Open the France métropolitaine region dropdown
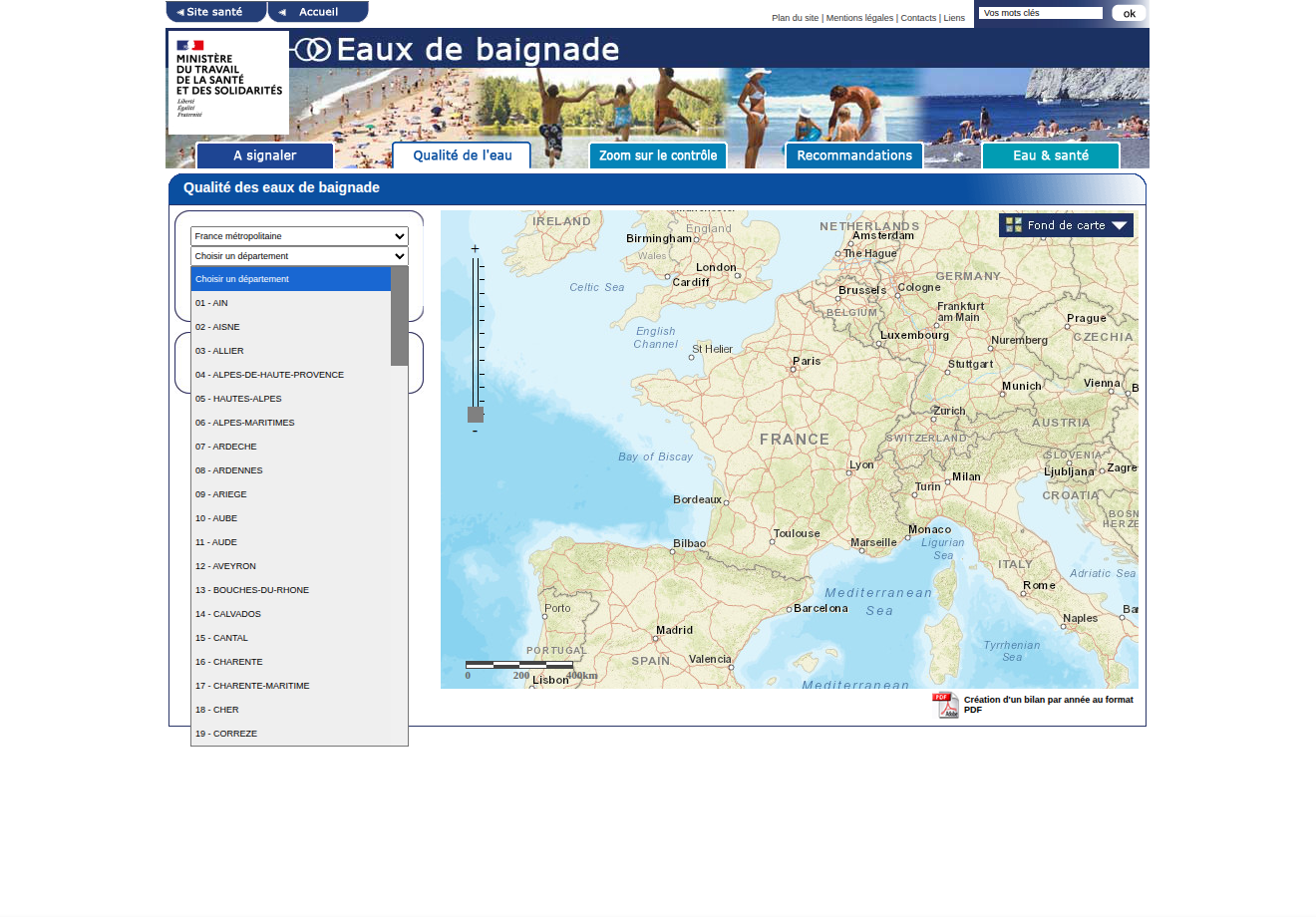The image size is (1316, 917). click(299, 236)
